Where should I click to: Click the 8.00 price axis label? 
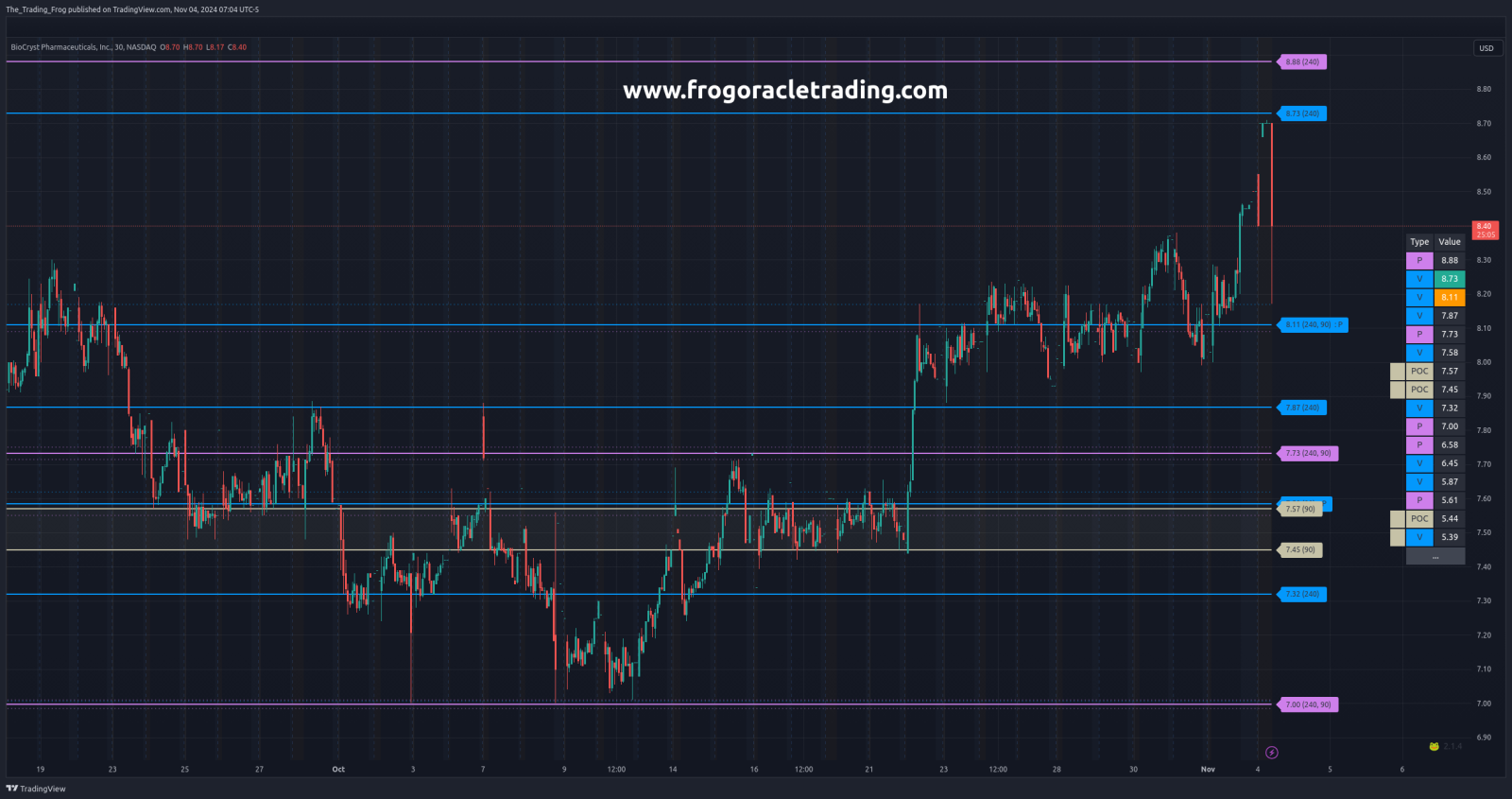click(1484, 362)
